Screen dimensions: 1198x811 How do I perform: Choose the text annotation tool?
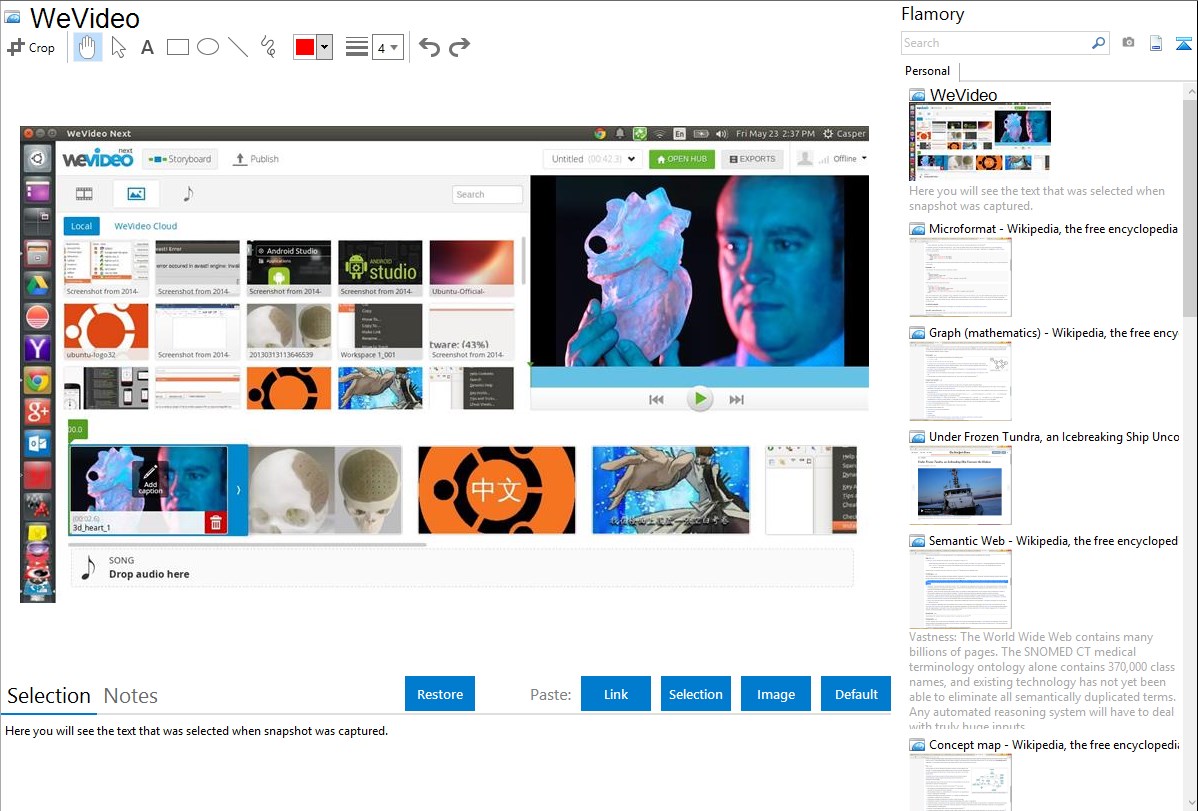147,47
